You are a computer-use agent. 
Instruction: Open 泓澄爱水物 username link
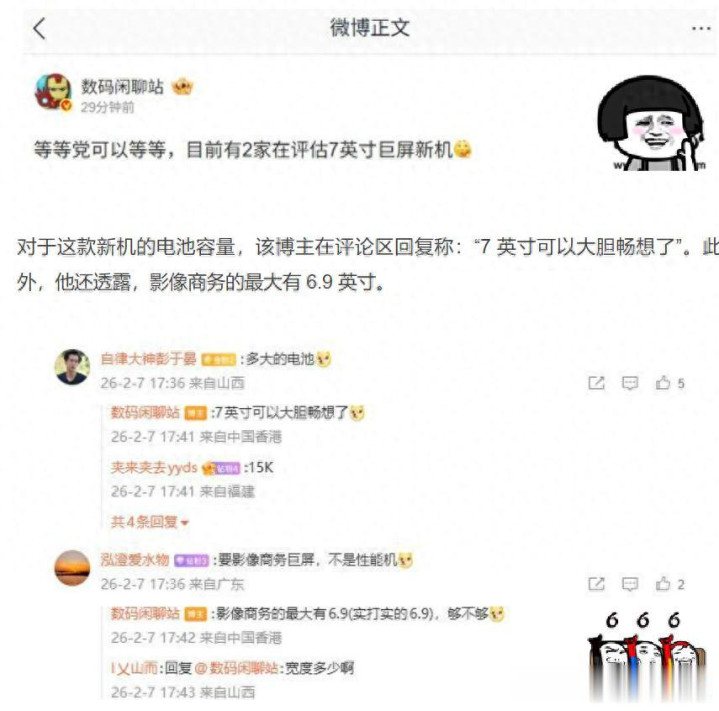point(135,560)
